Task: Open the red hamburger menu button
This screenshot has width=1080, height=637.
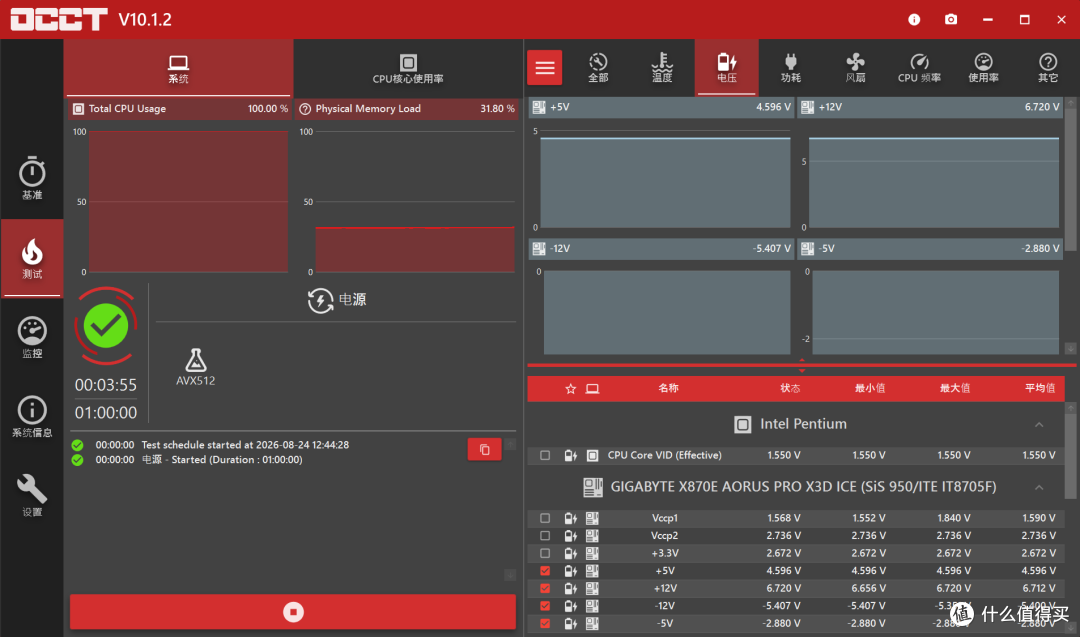Action: click(x=545, y=67)
